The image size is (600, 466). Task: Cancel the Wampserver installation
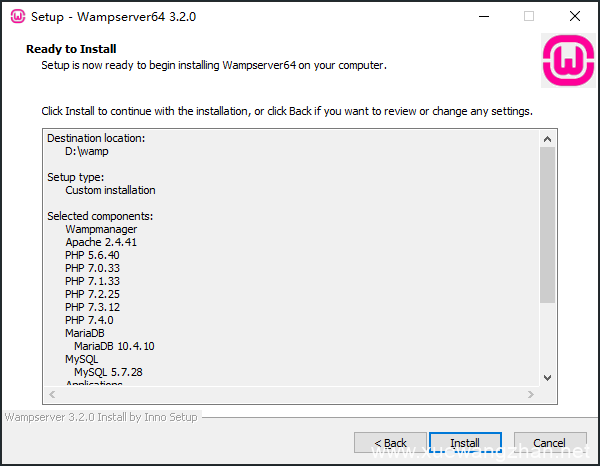[x=549, y=443]
